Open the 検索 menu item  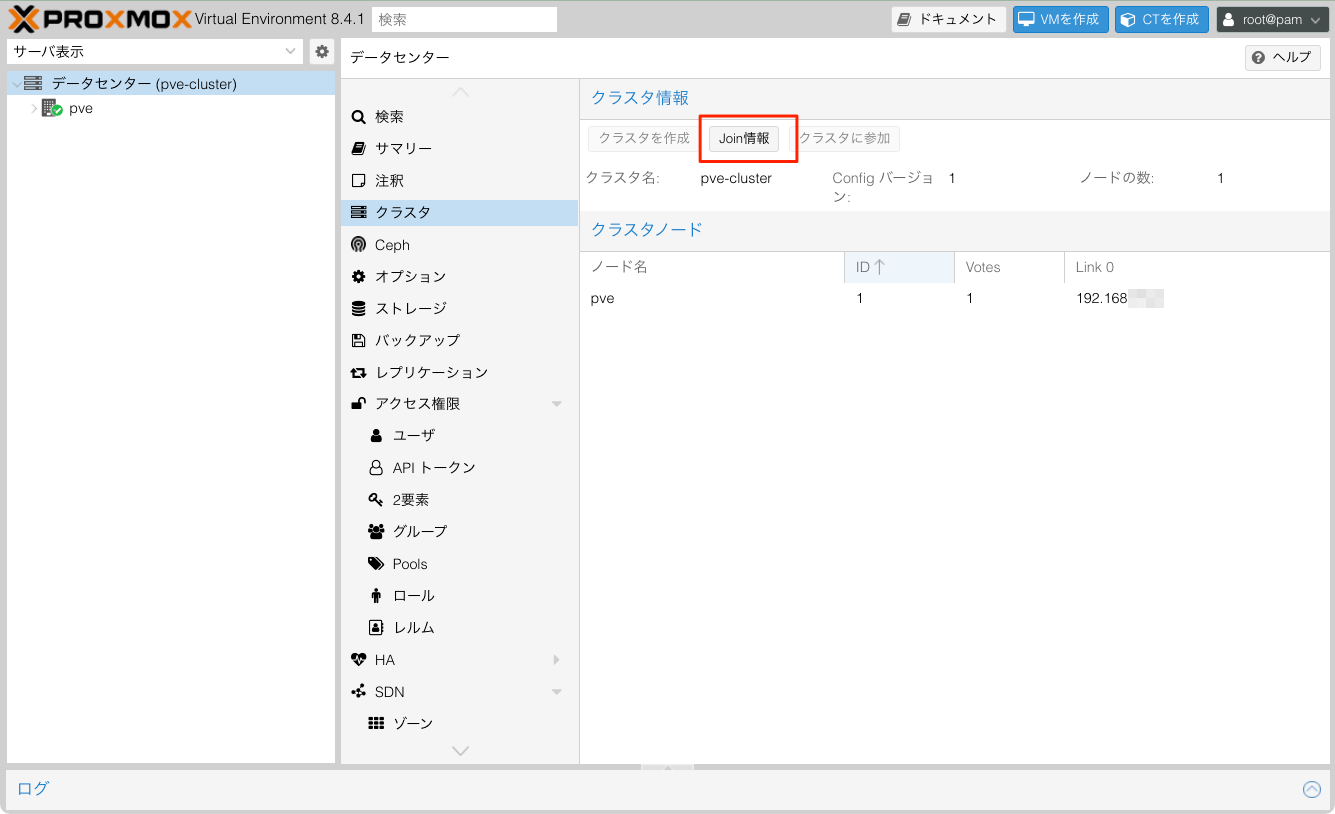(x=459, y=116)
